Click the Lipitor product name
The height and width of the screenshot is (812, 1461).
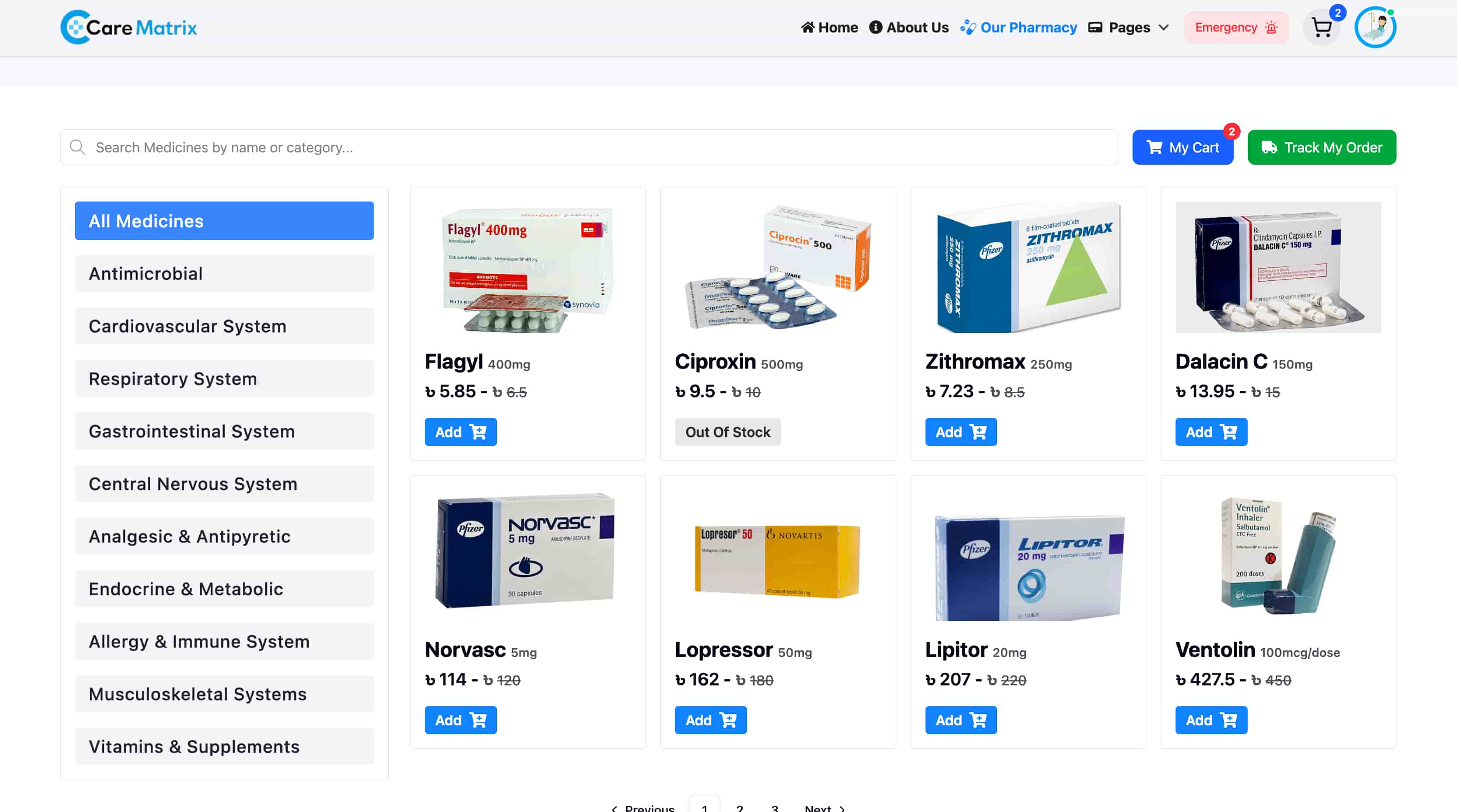tap(959, 651)
